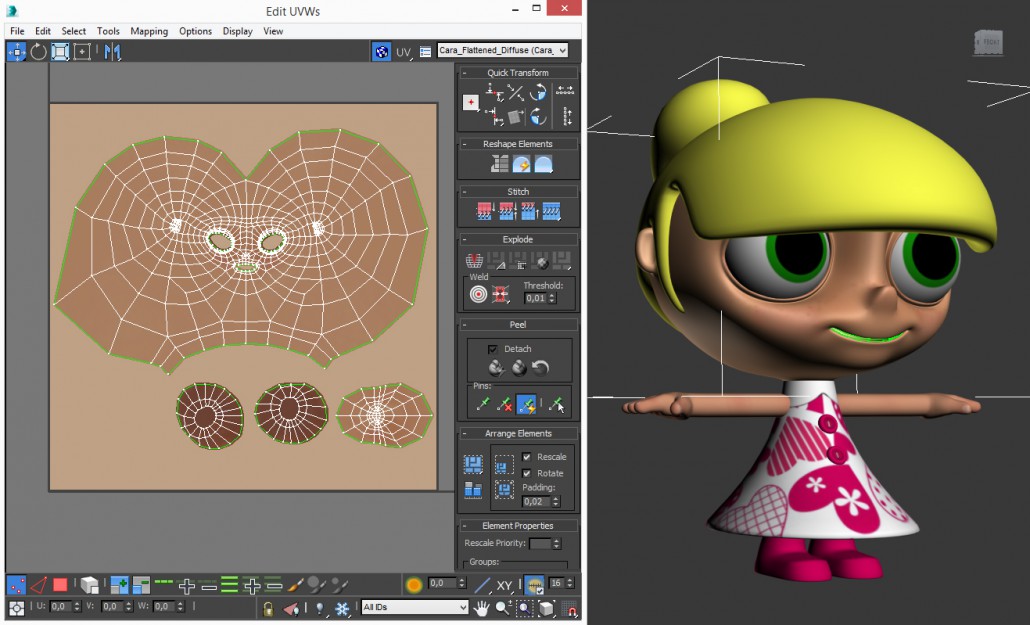Image resolution: width=1030 pixels, height=625 pixels.
Task: Open the Tools menu
Action: coord(108,31)
